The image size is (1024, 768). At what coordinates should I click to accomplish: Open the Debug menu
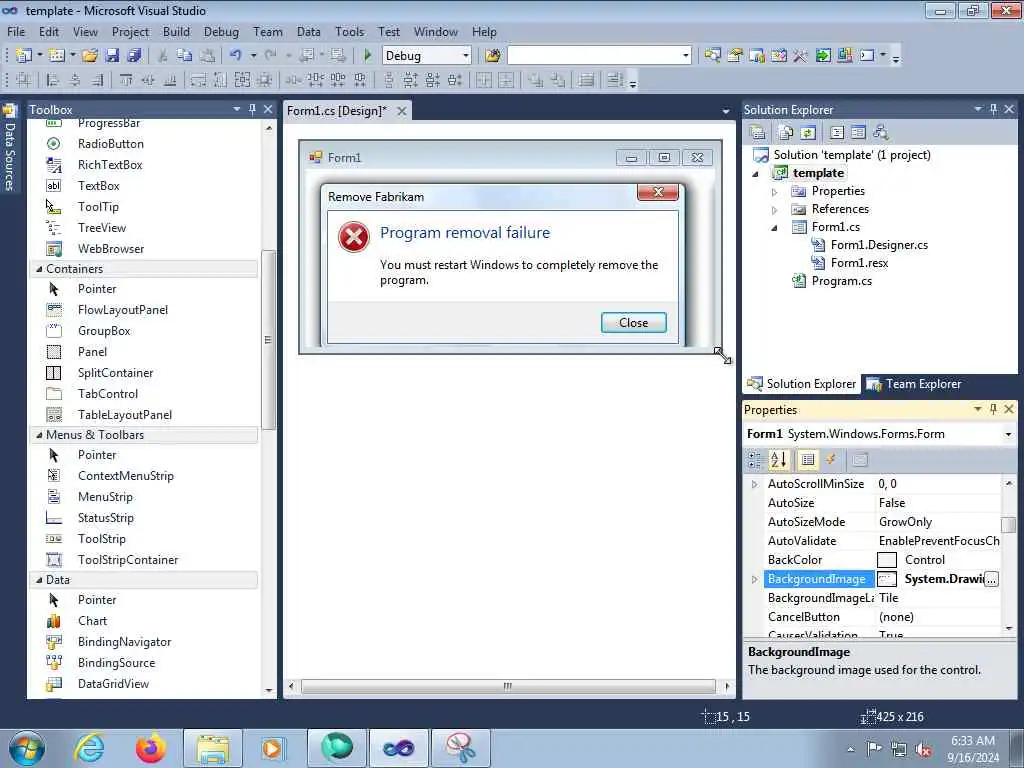[x=221, y=31]
